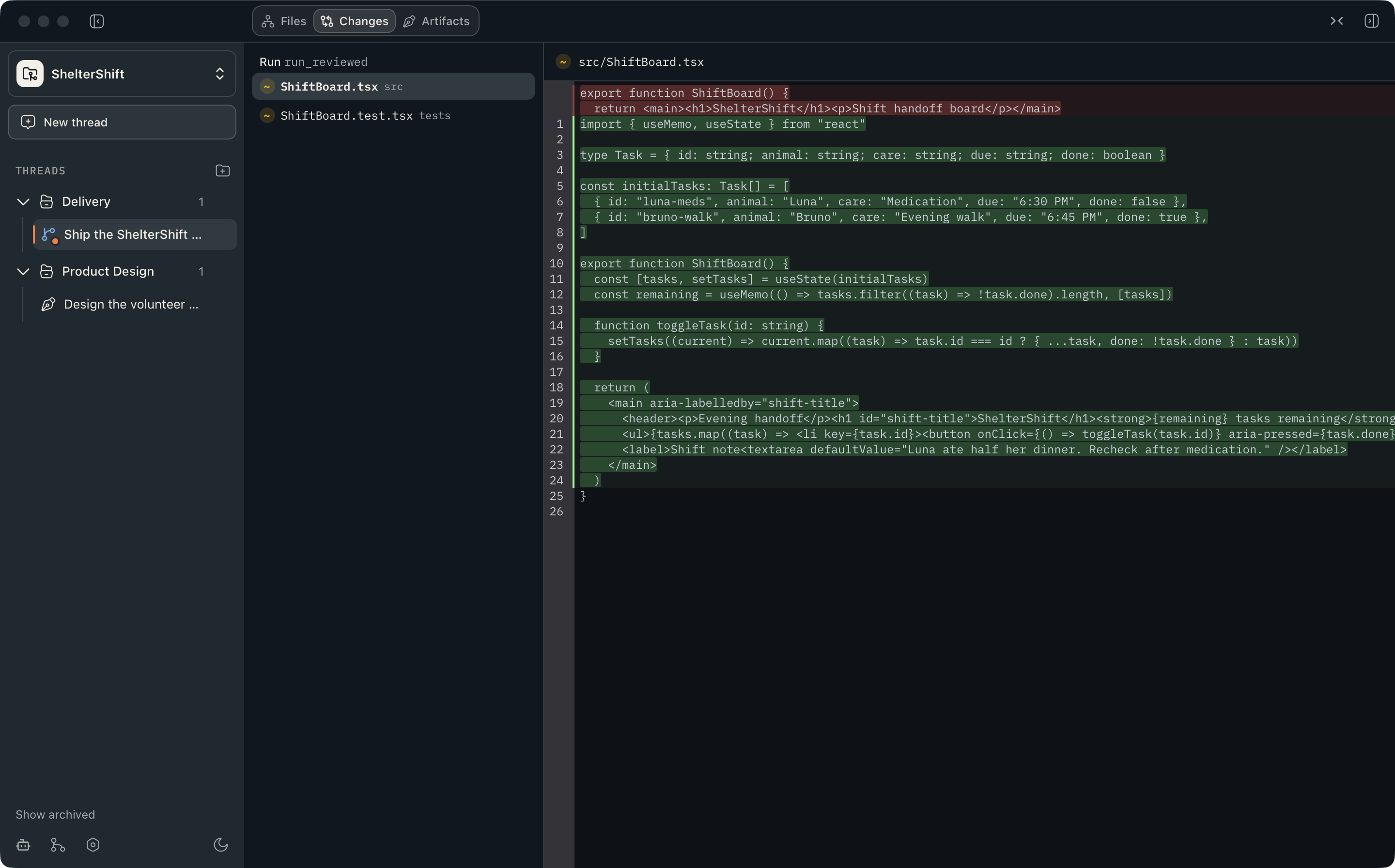Click the Delivery folder icon

46,201
